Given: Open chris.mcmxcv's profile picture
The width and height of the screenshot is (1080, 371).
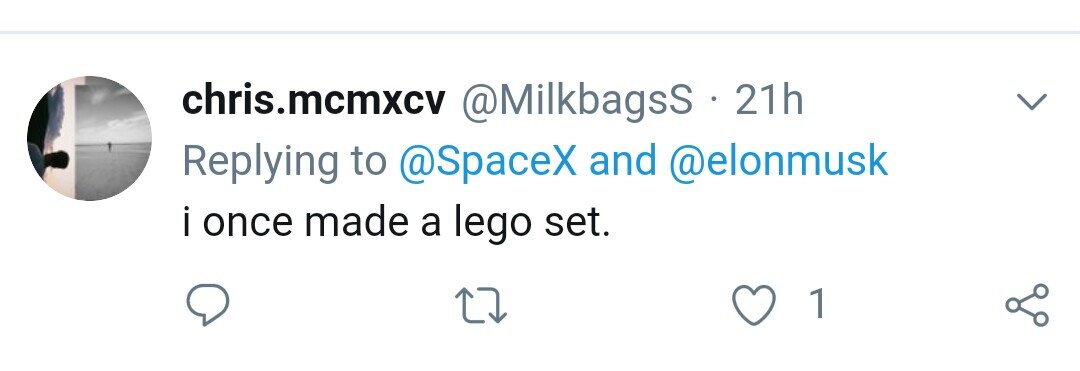Looking at the screenshot, I should (90, 138).
